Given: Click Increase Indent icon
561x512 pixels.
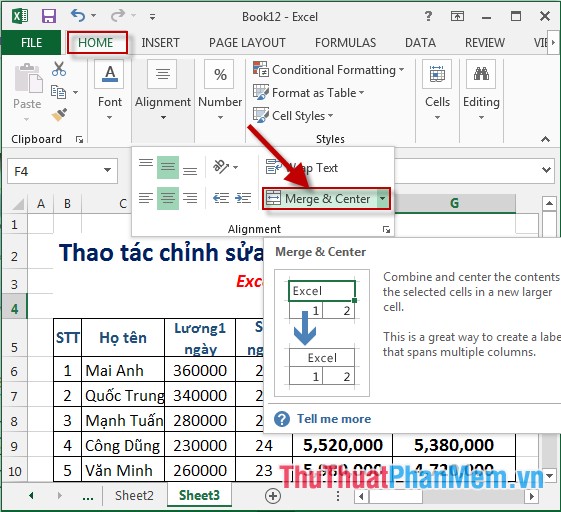Looking at the screenshot, I should (x=243, y=198).
